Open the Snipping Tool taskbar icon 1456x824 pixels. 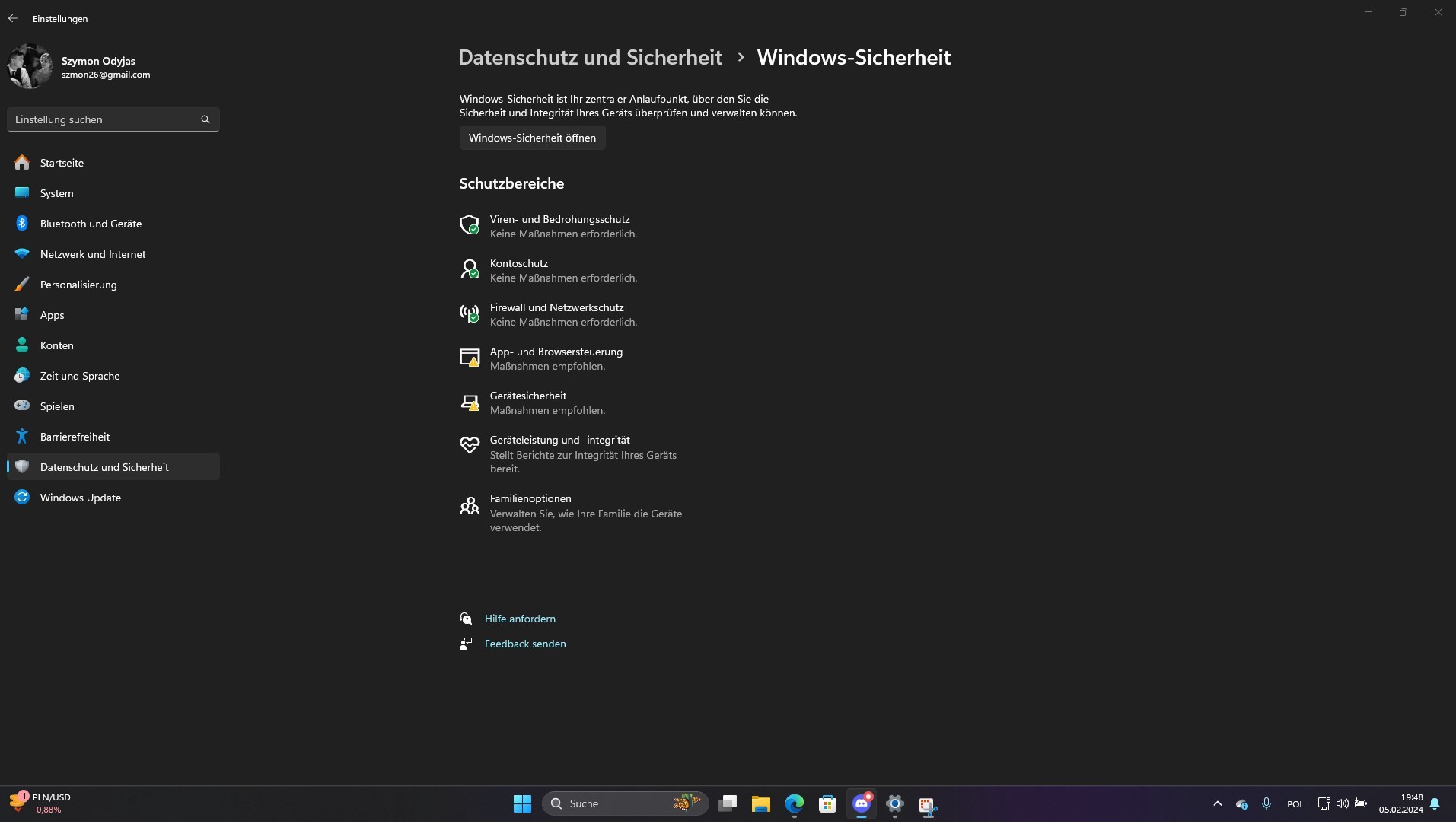(927, 803)
